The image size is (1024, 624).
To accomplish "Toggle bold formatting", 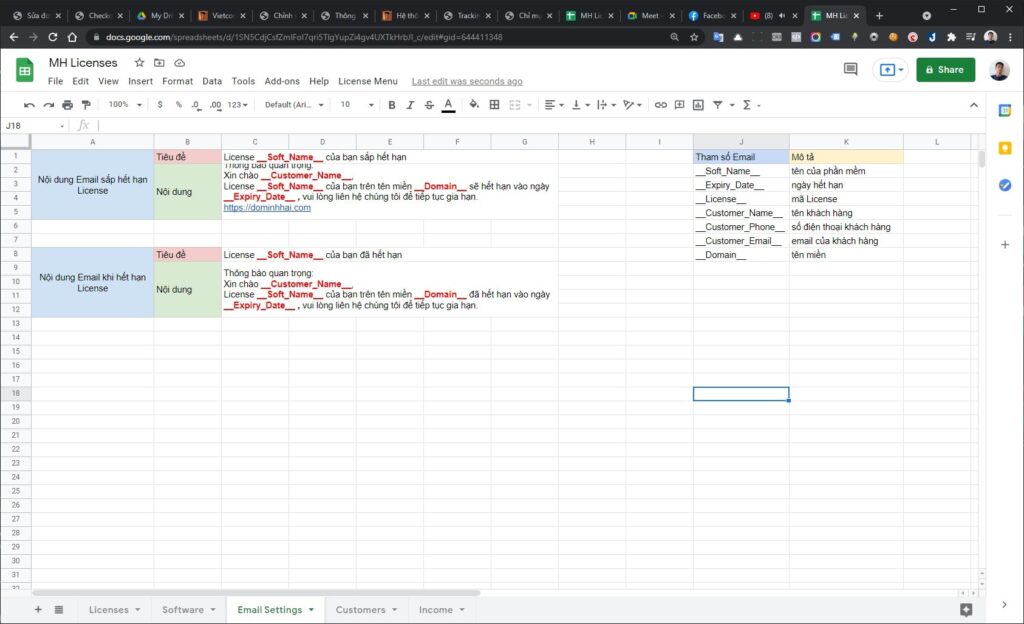I will (391, 105).
